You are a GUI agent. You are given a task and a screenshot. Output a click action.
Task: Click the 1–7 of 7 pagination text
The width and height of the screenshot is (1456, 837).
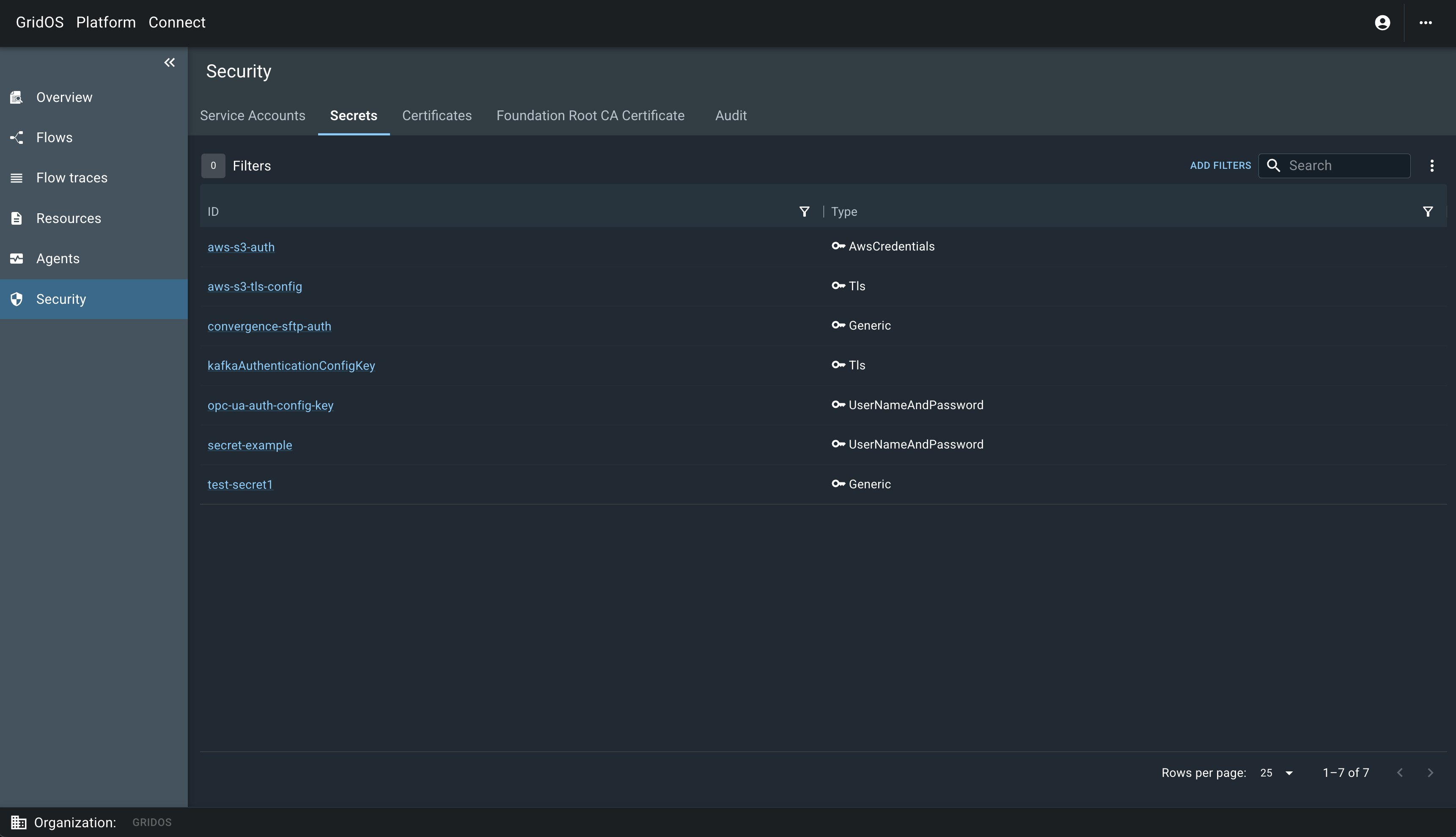(x=1346, y=773)
